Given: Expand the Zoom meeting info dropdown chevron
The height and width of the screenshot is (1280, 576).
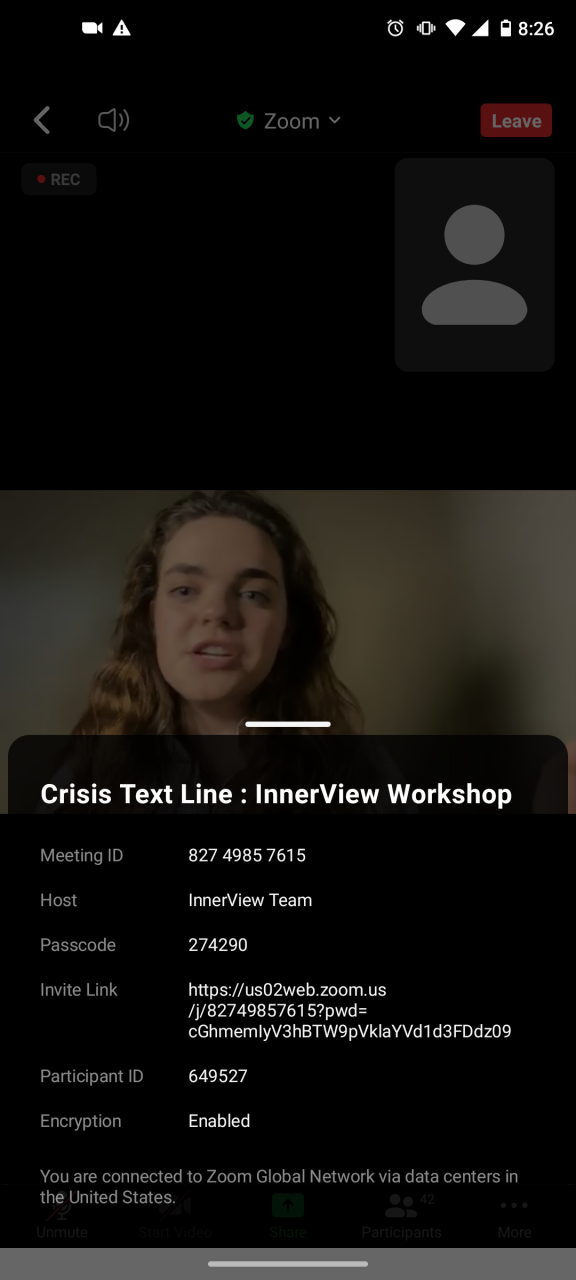Looking at the screenshot, I should (334, 121).
